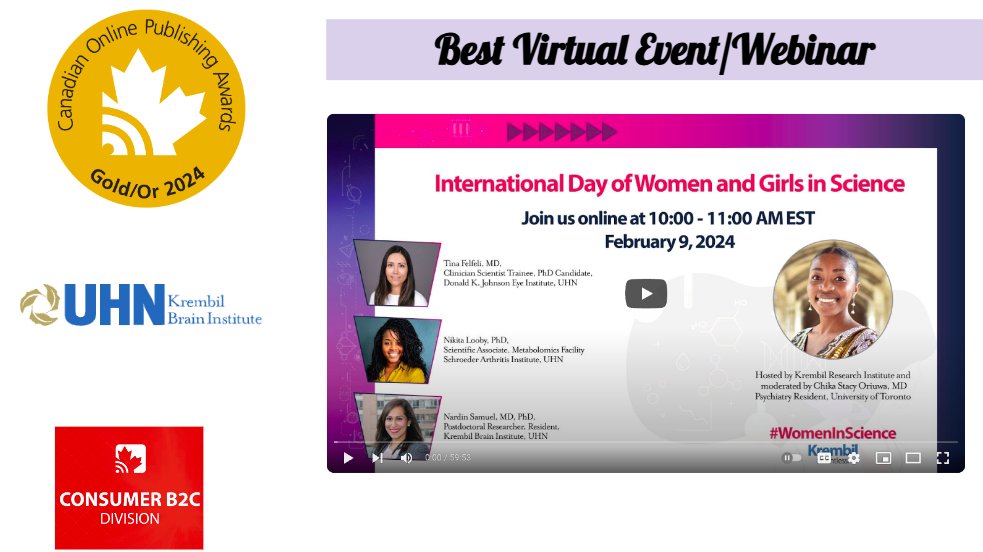Click the text February 9, 2024
The width and height of the screenshot is (983, 552).
(x=670, y=242)
